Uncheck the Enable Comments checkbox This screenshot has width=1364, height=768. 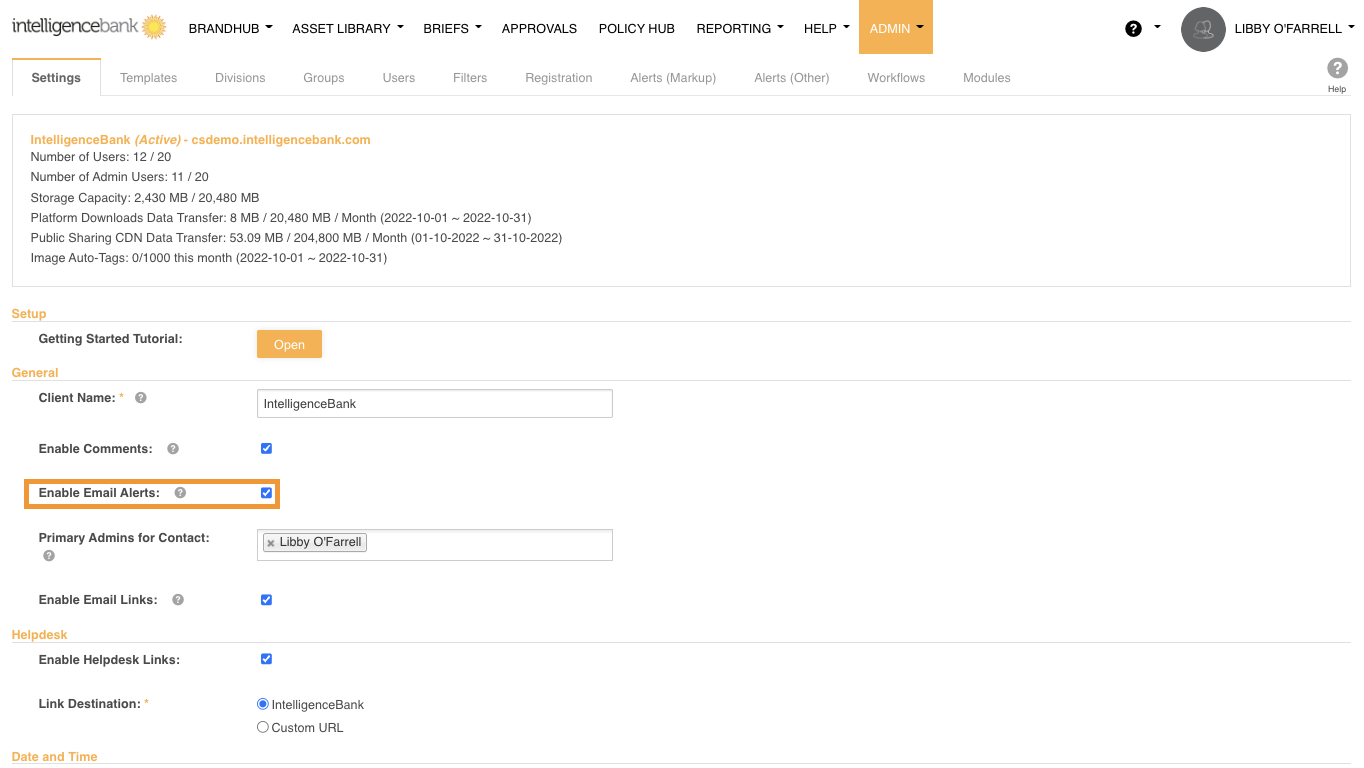[x=266, y=449]
